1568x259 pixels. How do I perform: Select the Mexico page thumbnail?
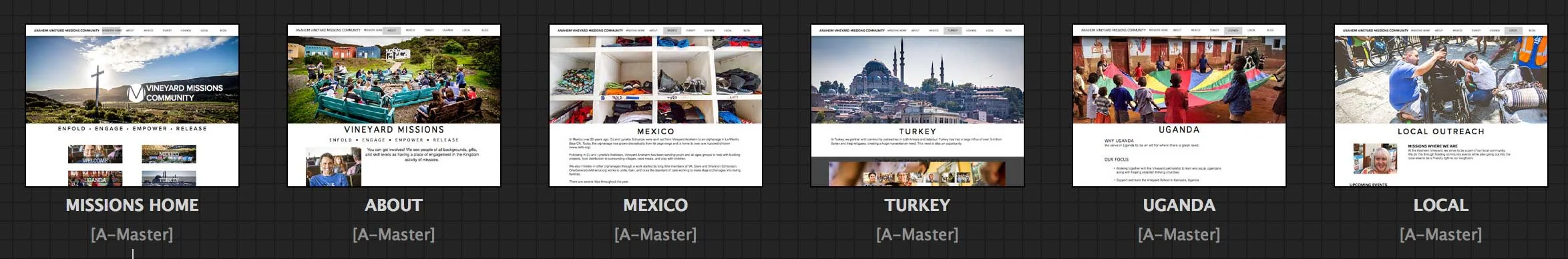pos(656,105)
